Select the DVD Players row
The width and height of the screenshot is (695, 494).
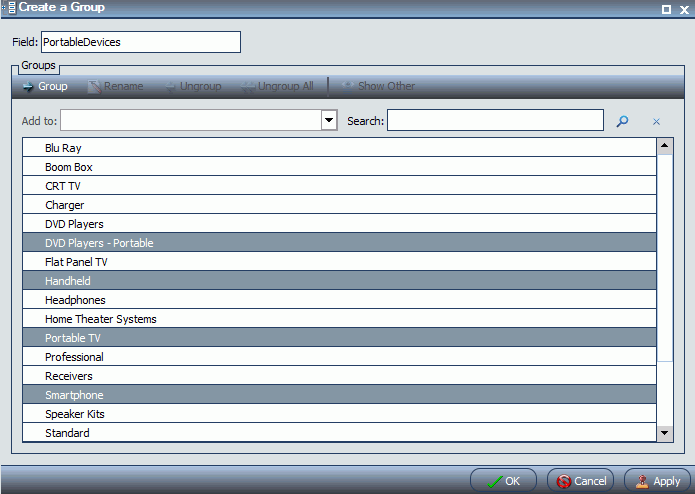[340, 224]
